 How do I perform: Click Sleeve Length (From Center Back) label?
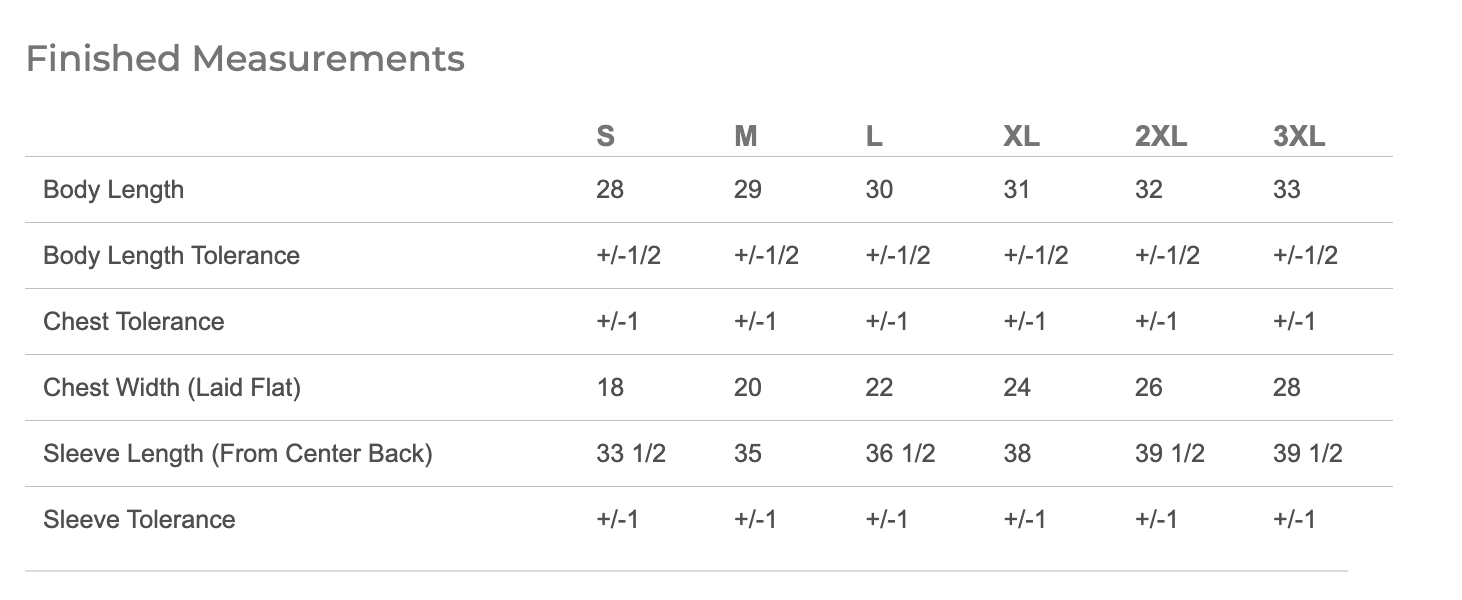[x=237, y=454]
